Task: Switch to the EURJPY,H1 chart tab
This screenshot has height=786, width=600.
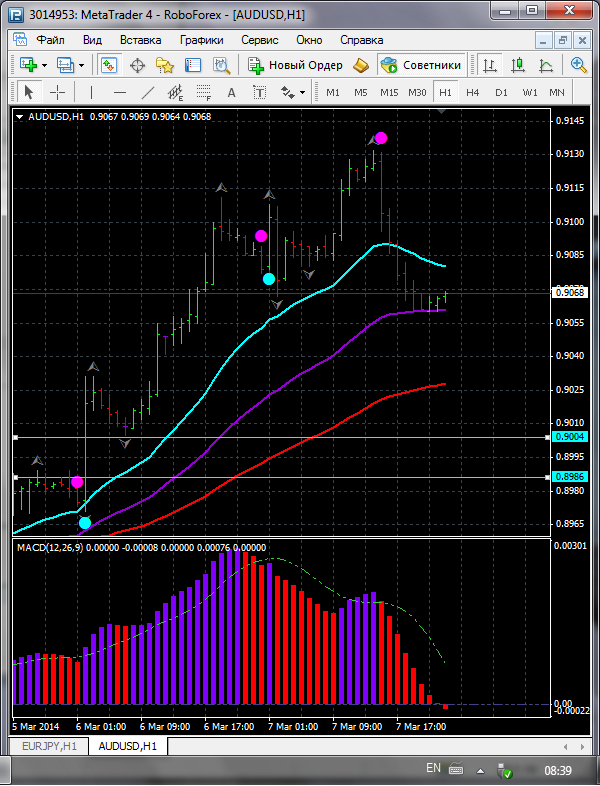Action: coord(49,746)
